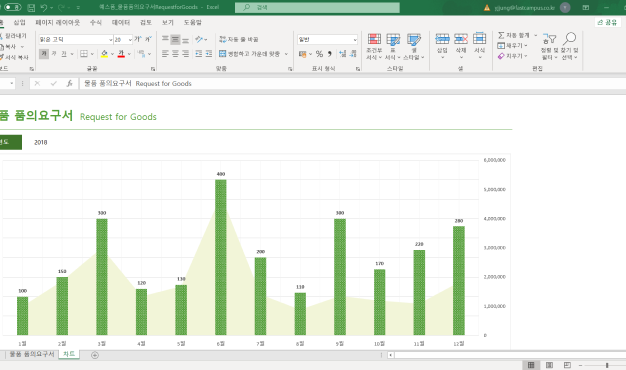Open the Insert tab (삽입)
Screen dimensions: 626x370
pyautogui.click(x=19, y=22)
